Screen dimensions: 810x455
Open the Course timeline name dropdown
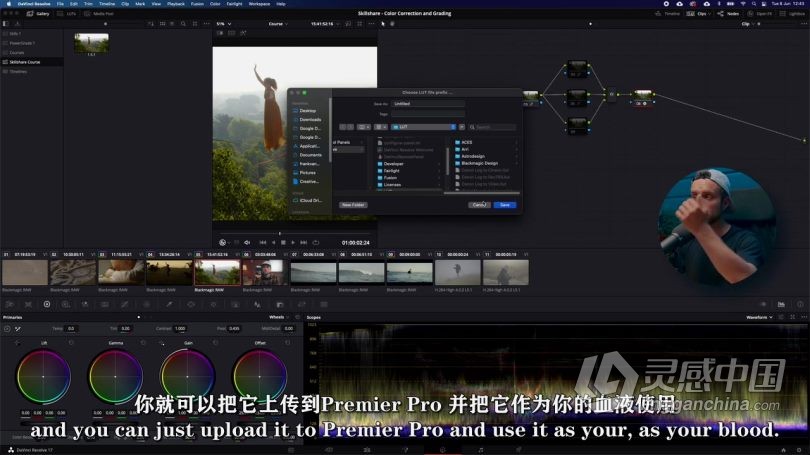278,24
